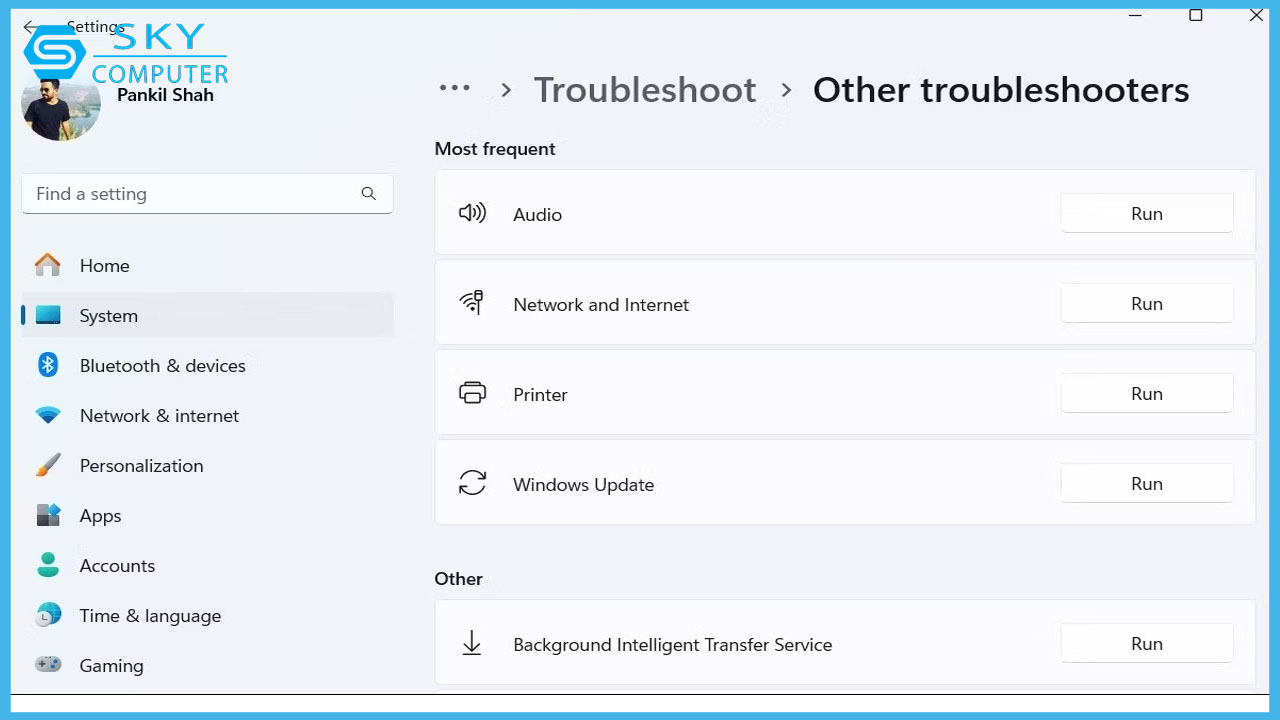Viewport: 1280px width, 720px height.
Task: Click the Network and Internet row icon
Action: (472, 303)
